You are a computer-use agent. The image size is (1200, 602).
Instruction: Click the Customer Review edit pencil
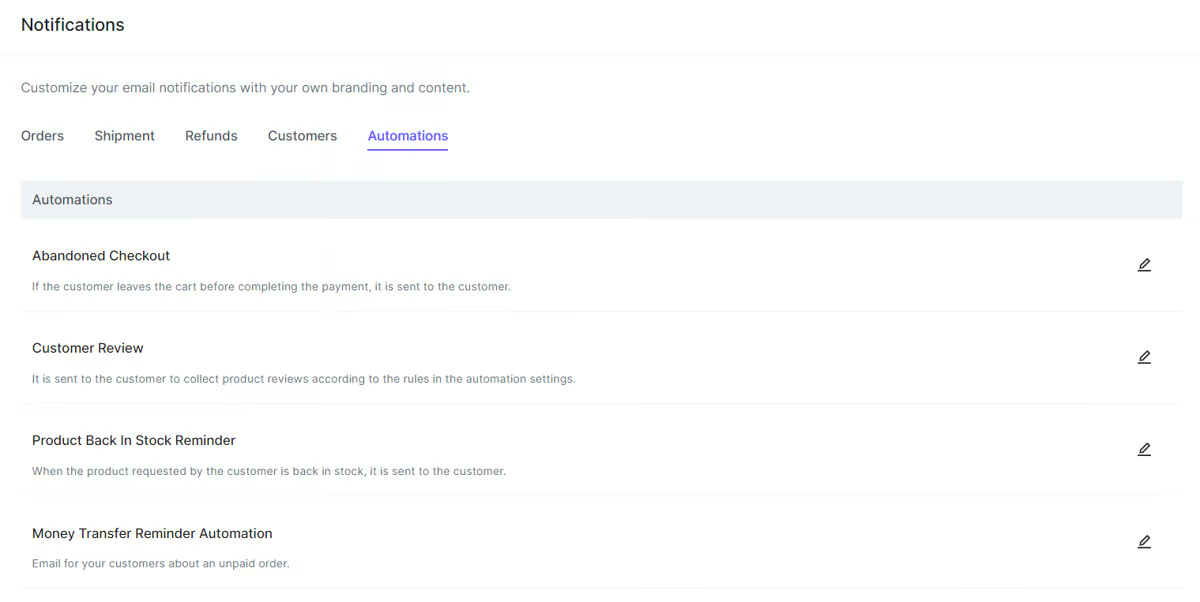coord(1144,357)
